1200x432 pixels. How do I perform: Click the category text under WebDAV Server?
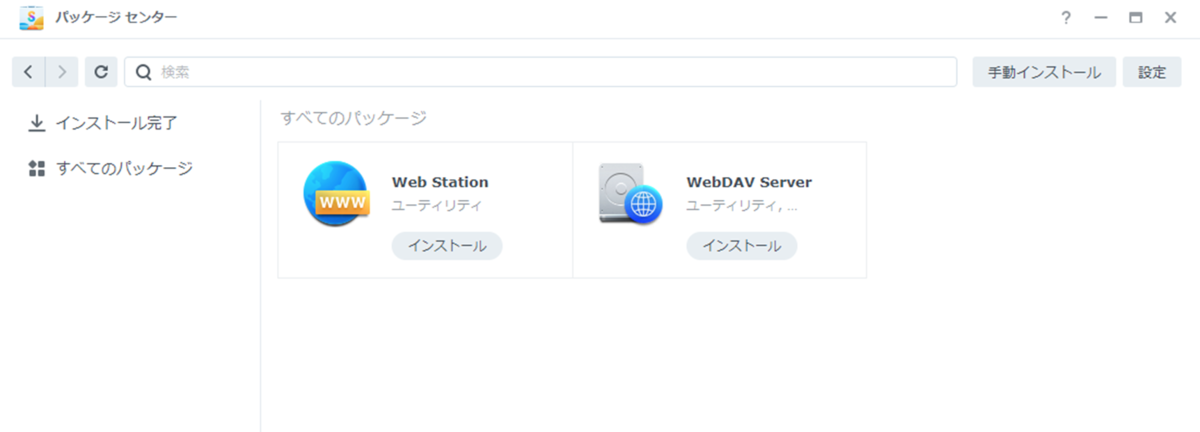[x=742, y=206]
